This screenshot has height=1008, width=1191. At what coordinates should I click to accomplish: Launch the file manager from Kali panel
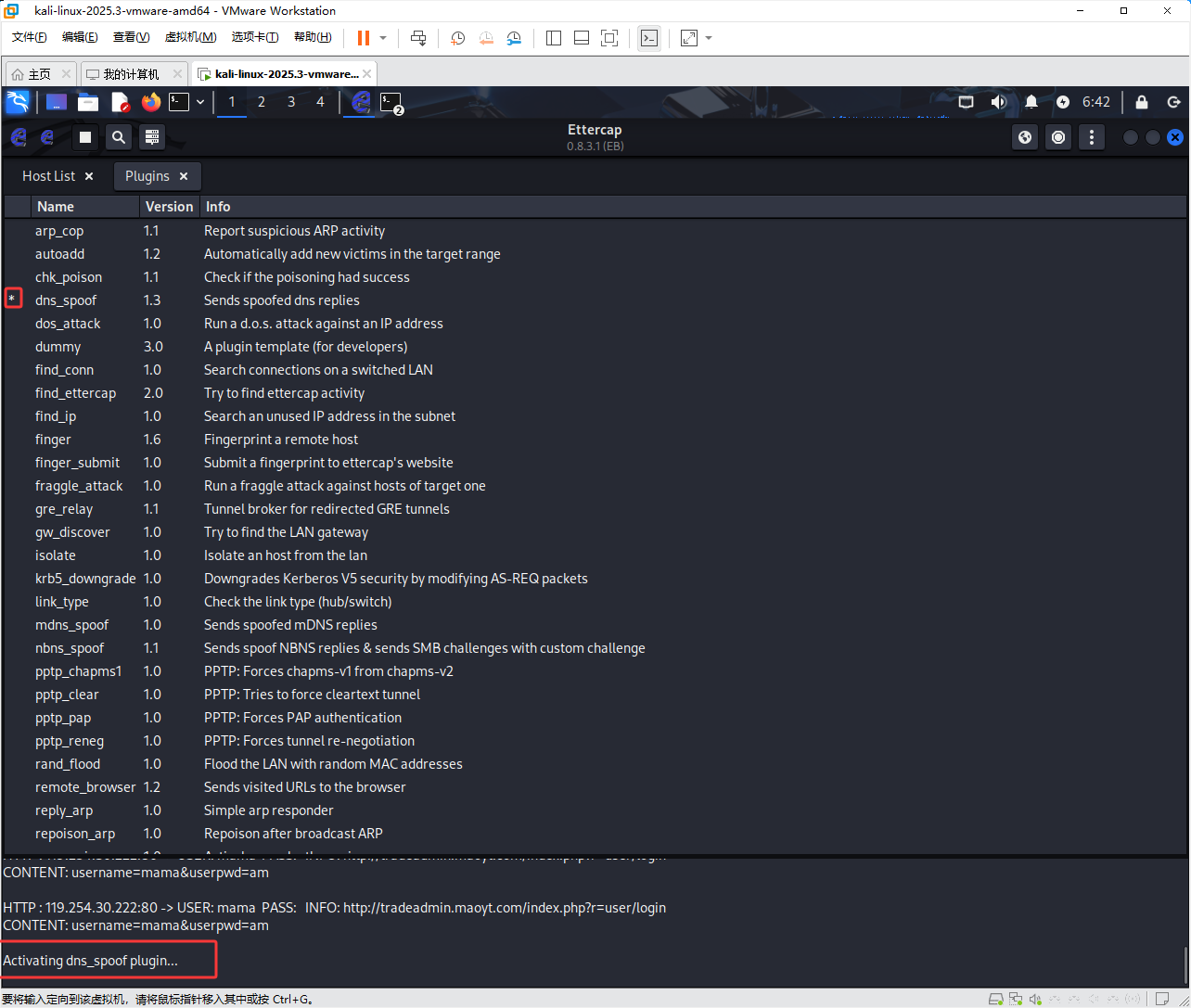click(x=88, y=102)
